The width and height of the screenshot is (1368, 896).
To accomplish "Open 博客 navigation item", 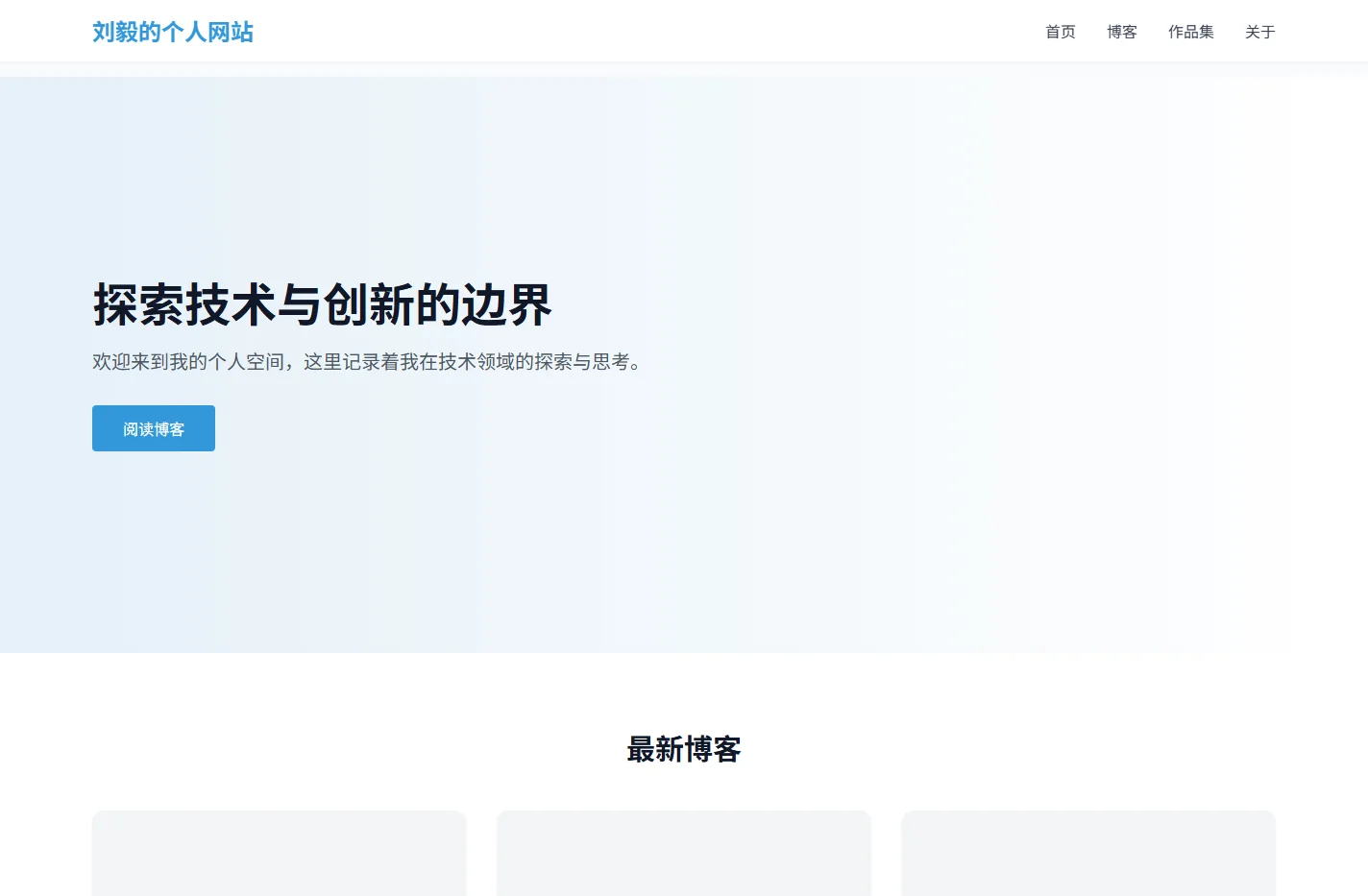I will [1122, 32].
